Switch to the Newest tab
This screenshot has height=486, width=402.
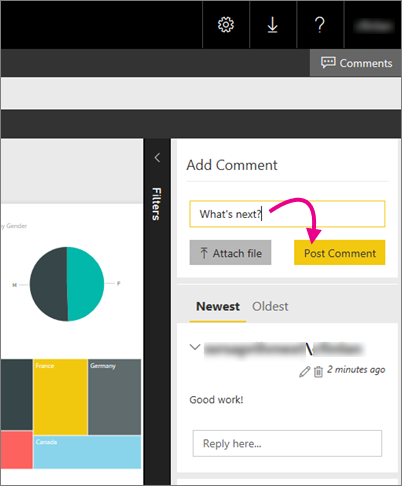(x=218, y=307)
